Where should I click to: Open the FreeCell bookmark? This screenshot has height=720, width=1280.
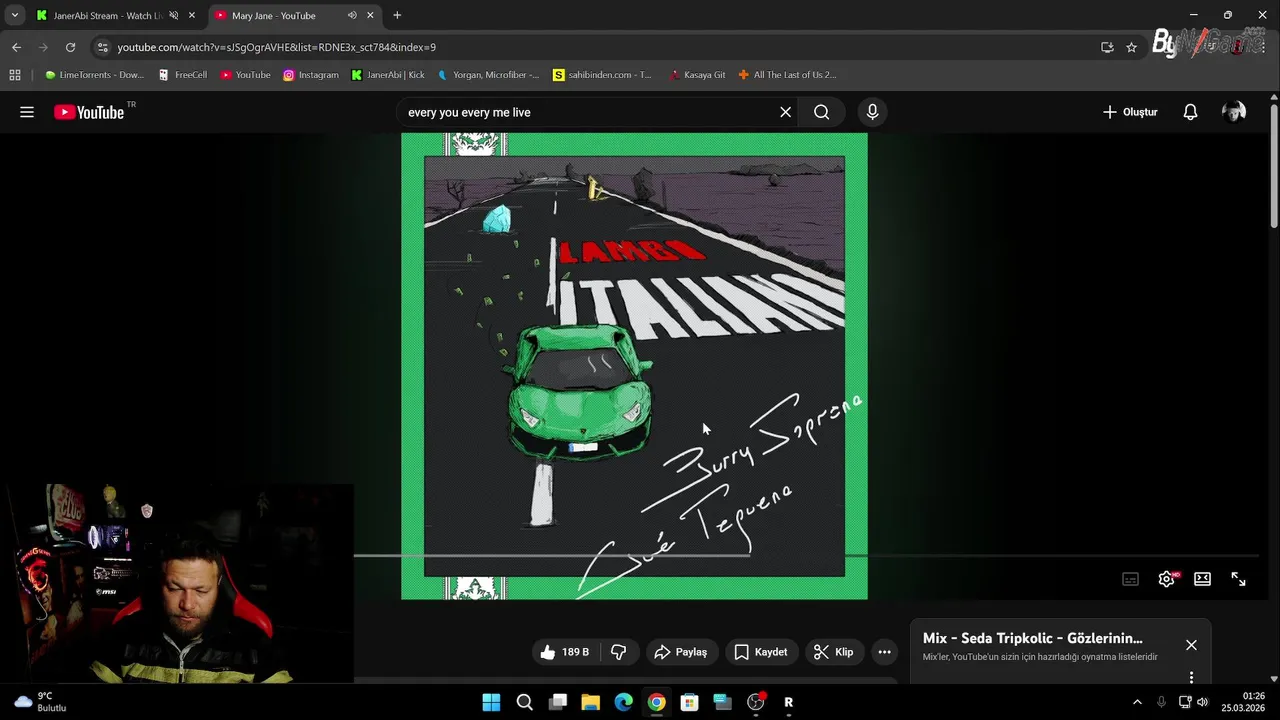point(182,75)
